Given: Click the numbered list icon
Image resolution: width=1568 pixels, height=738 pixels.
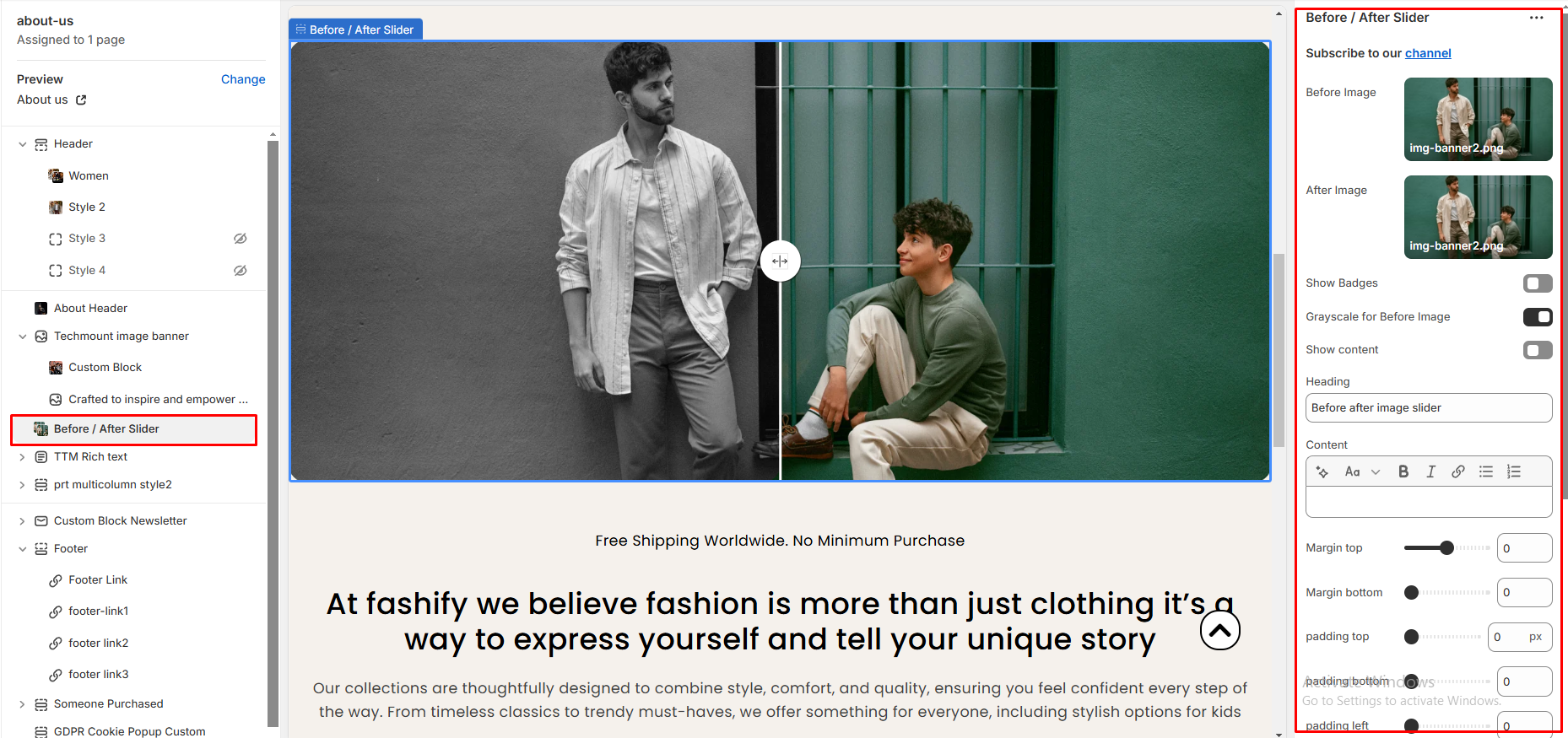Looking at the screenshot, I should (x=1513, y=471).
